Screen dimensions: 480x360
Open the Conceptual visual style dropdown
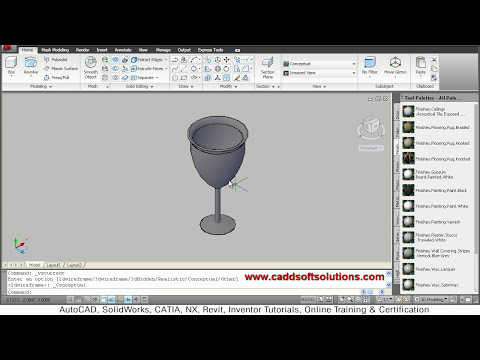(319, 64)
